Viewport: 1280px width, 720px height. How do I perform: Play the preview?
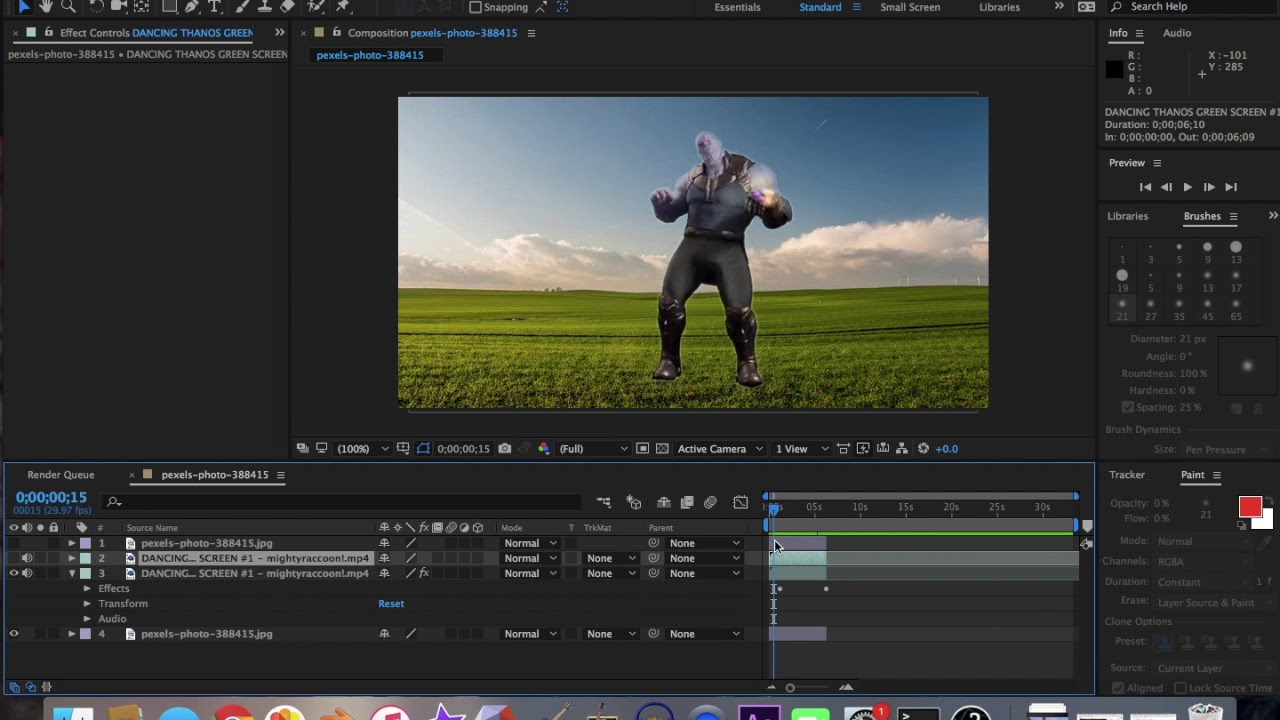tap(1187, 187)
